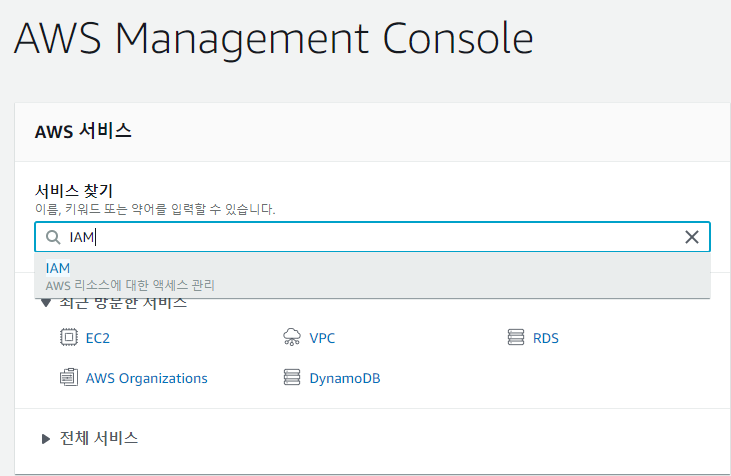Click the AWS Organizations icon
731x476 pixels.
[x=69, y=377]
